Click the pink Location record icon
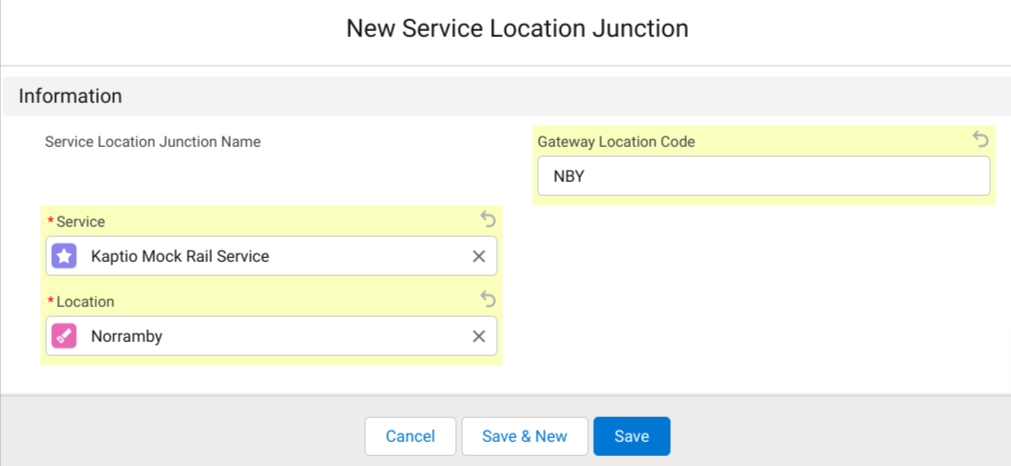Image resolution: width=1011 pixels, height=466 pixels. [64, 336]
